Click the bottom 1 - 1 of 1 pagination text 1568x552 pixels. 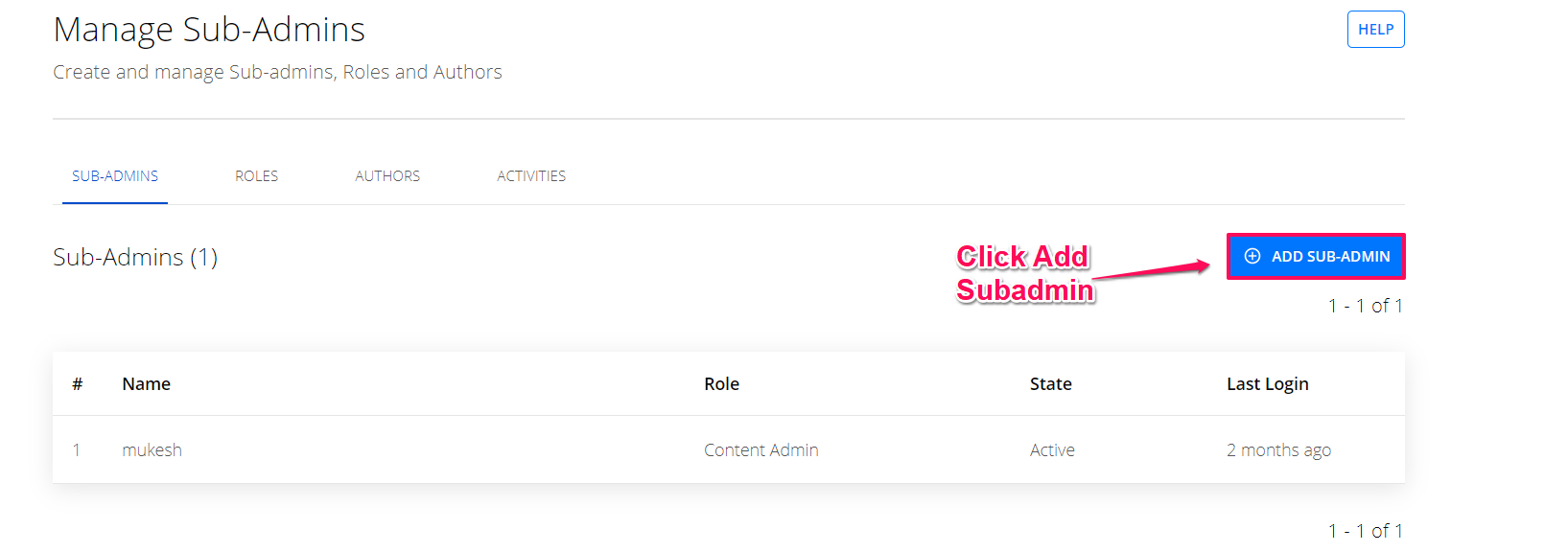tap(1366, 531)
